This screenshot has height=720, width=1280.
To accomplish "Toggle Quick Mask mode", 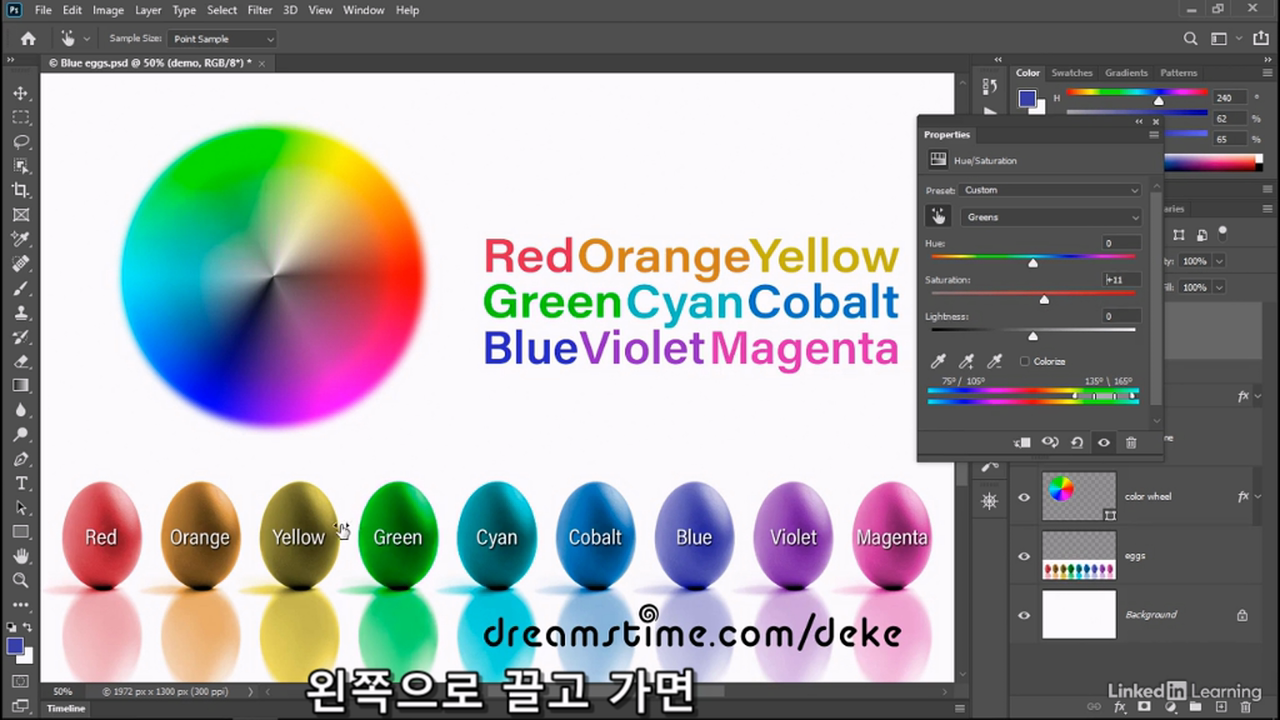I will click(20, 681).
